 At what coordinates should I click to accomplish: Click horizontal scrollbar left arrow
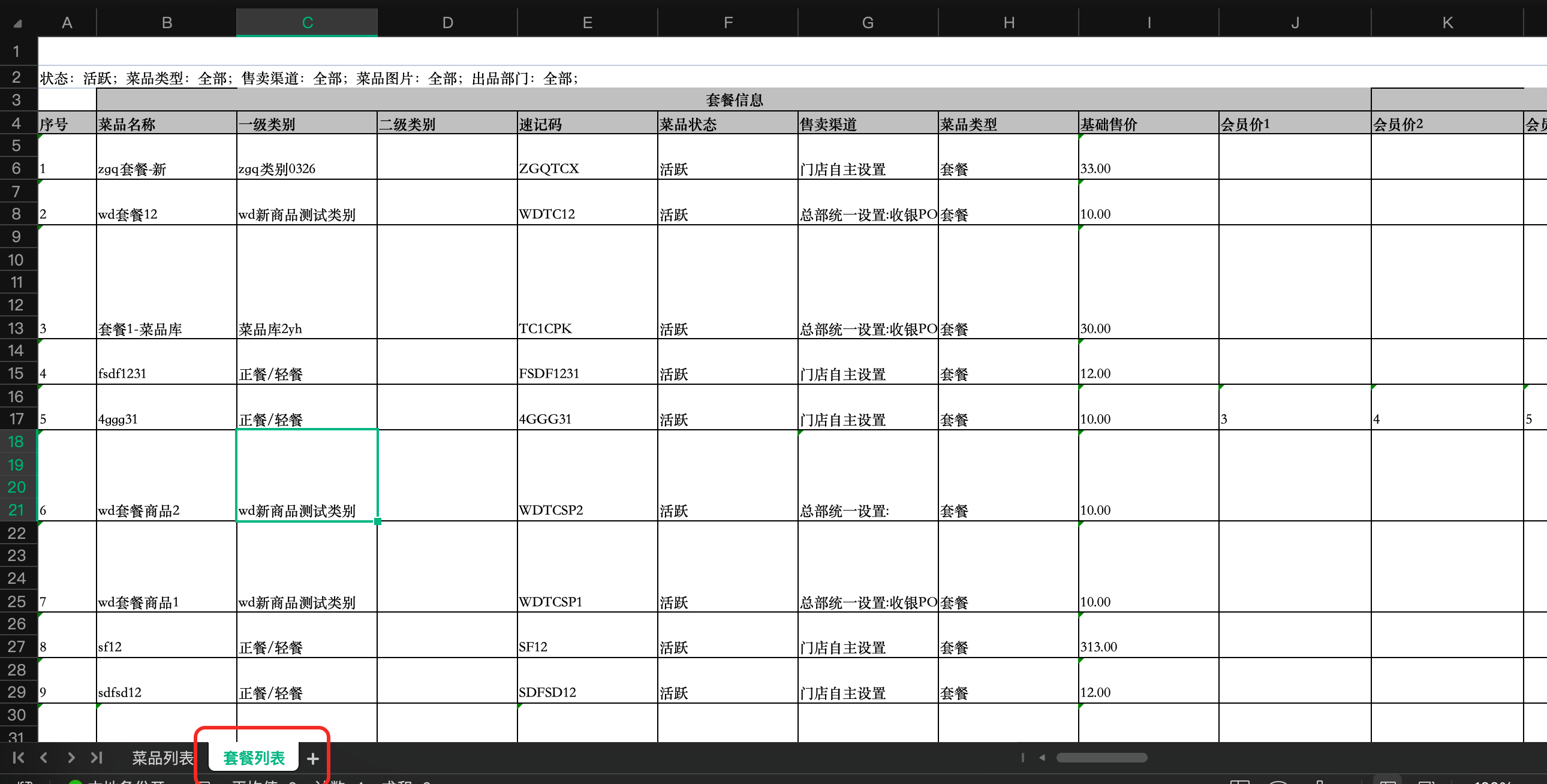[1042, 758]
